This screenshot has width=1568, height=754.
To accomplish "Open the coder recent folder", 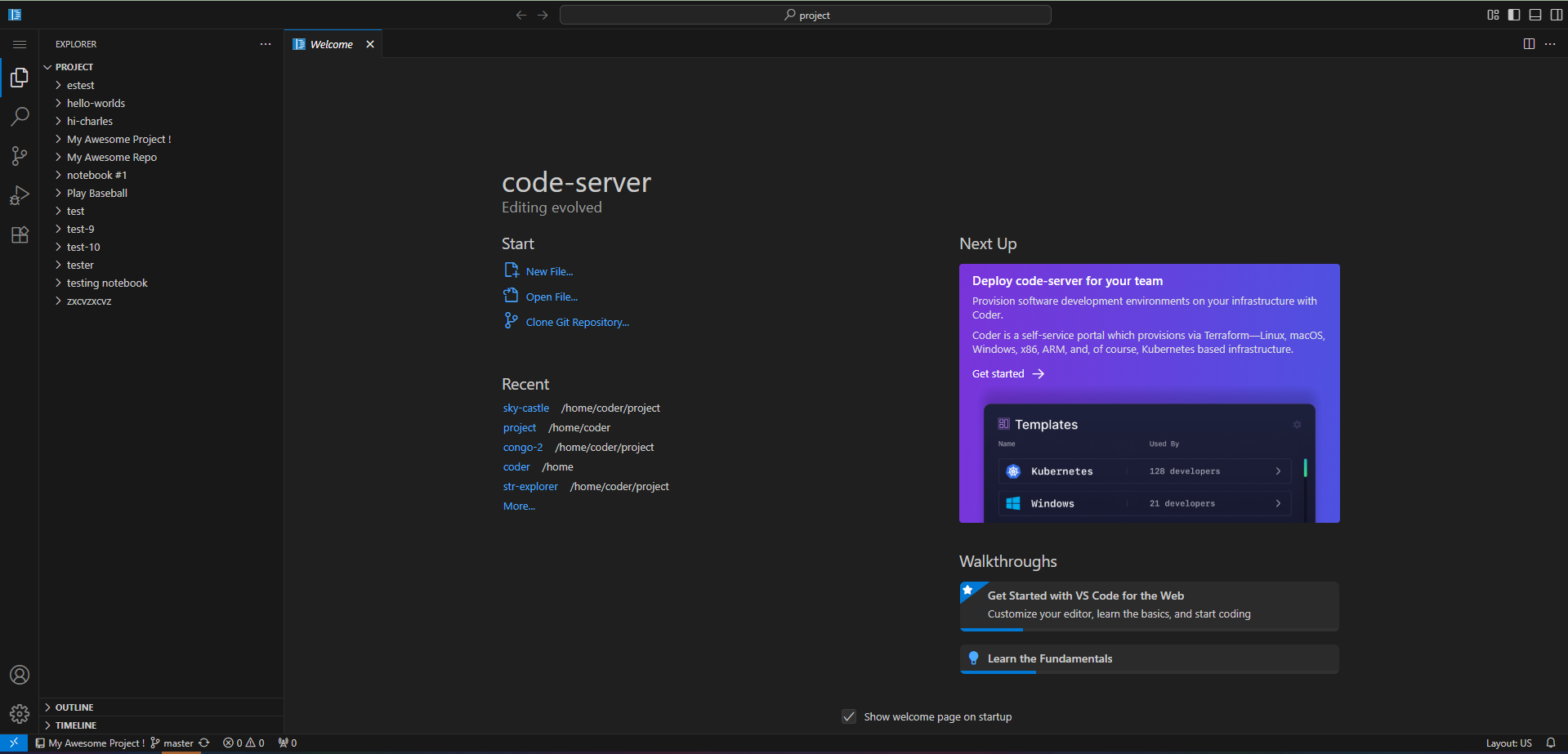I will click(516, 466).
